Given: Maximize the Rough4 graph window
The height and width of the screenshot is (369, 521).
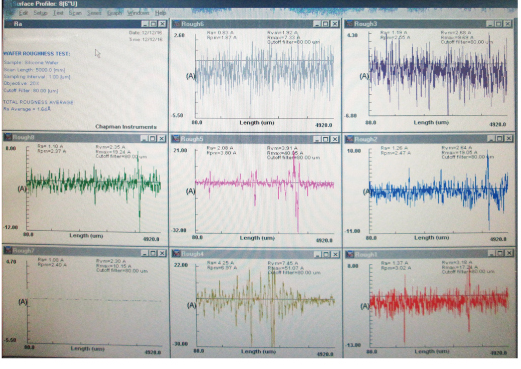Looking at the screenshot, I should click(x=326, y=255).
